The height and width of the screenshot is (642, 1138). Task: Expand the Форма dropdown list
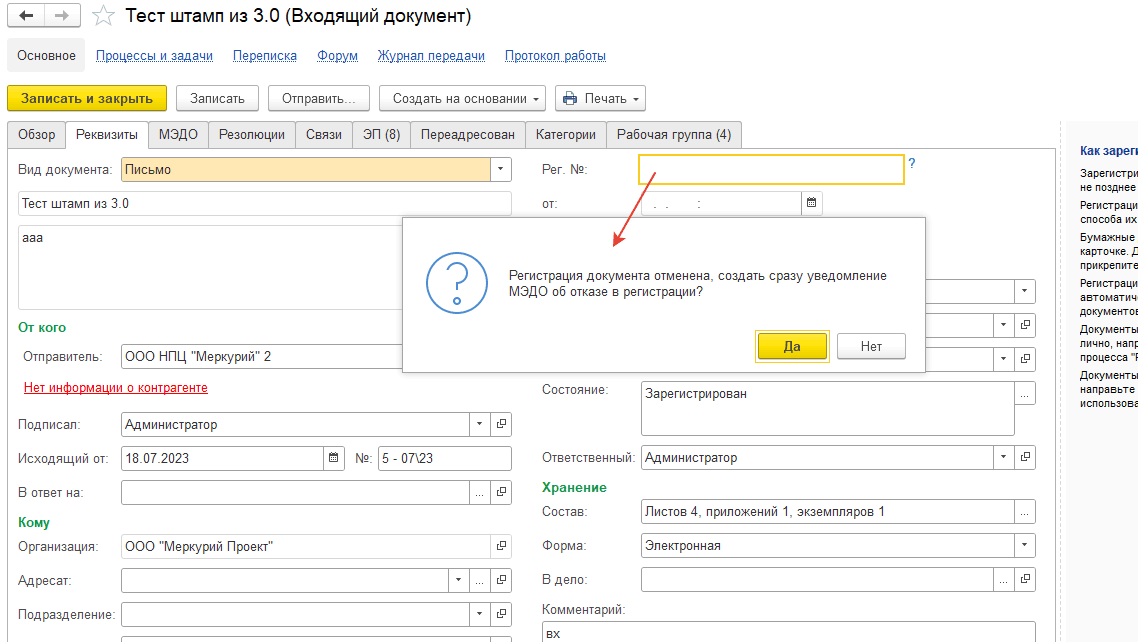click(x=1025, y=545)
